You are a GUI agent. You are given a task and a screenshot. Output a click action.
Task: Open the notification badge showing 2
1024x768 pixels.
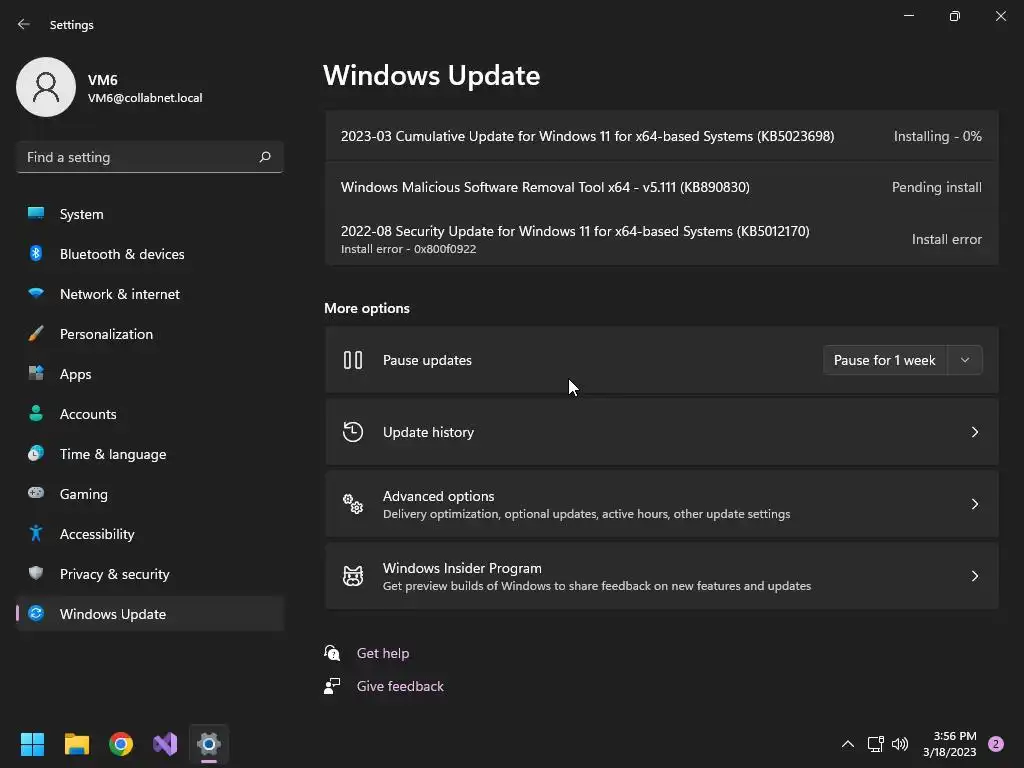tap(996, 744)
